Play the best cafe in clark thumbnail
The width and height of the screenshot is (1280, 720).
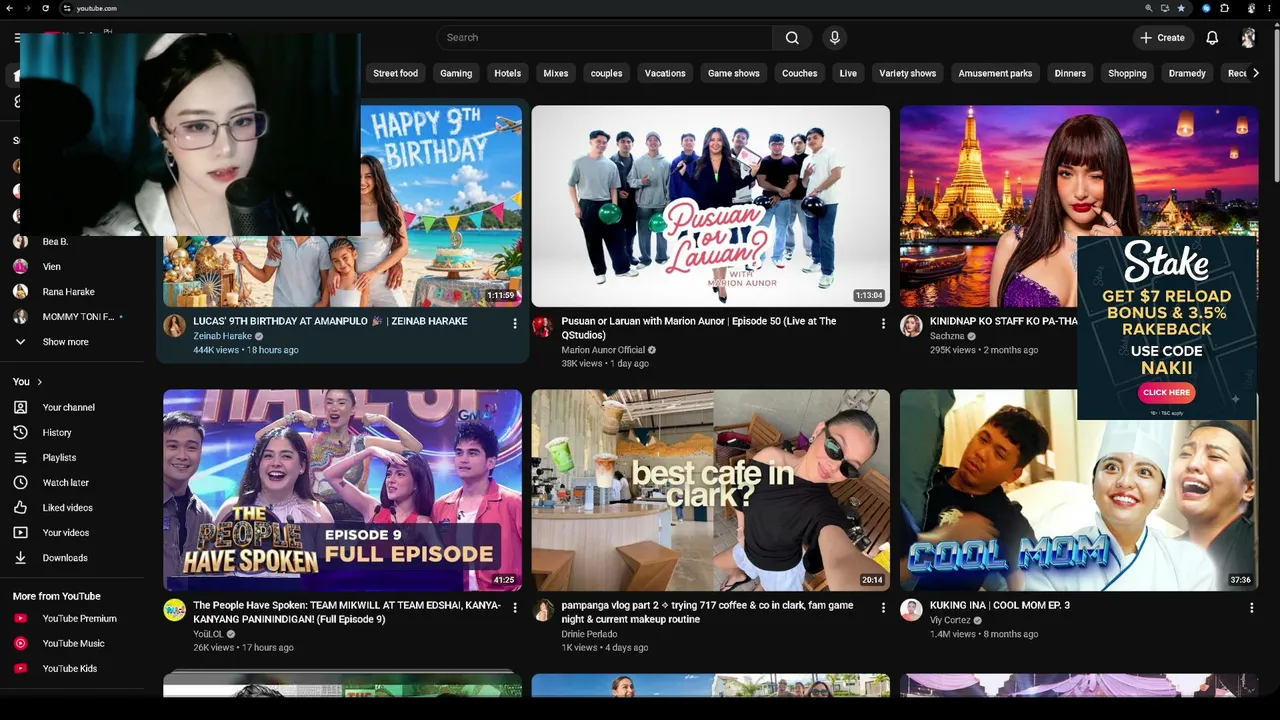[x=710, y=490]
